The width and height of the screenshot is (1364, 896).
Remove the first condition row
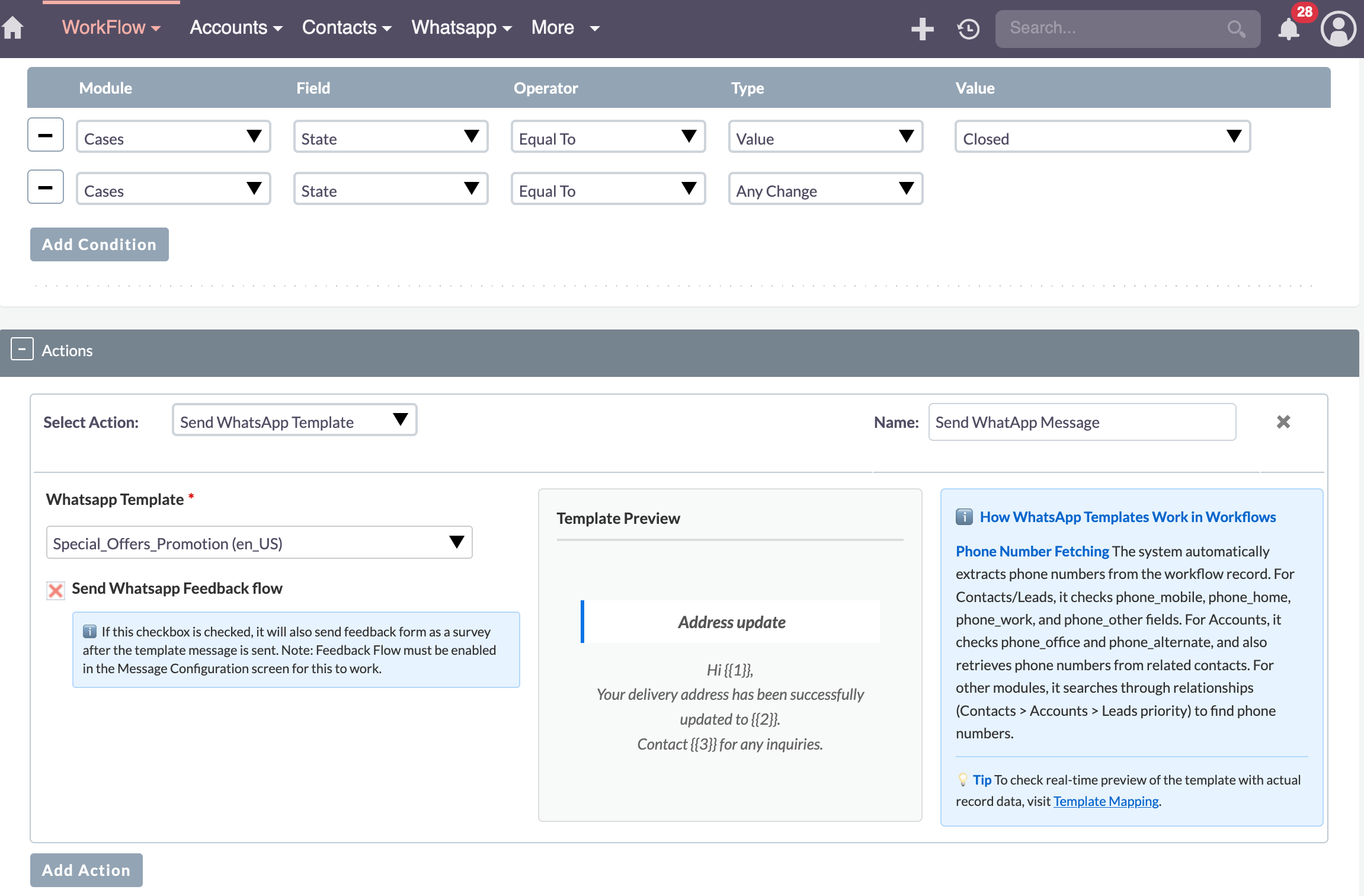[46, 136]
